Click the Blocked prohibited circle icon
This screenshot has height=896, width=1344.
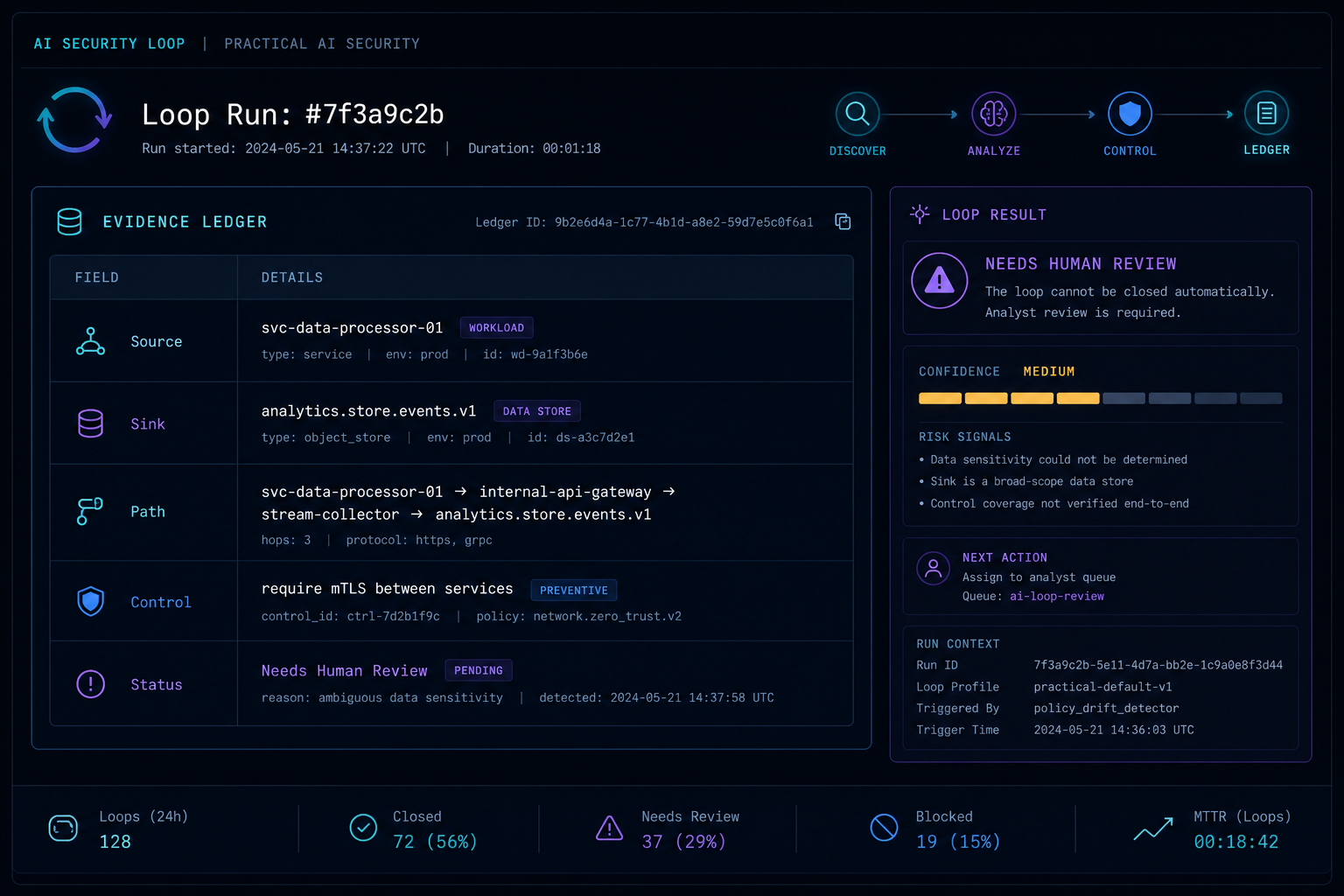[884, 827]
